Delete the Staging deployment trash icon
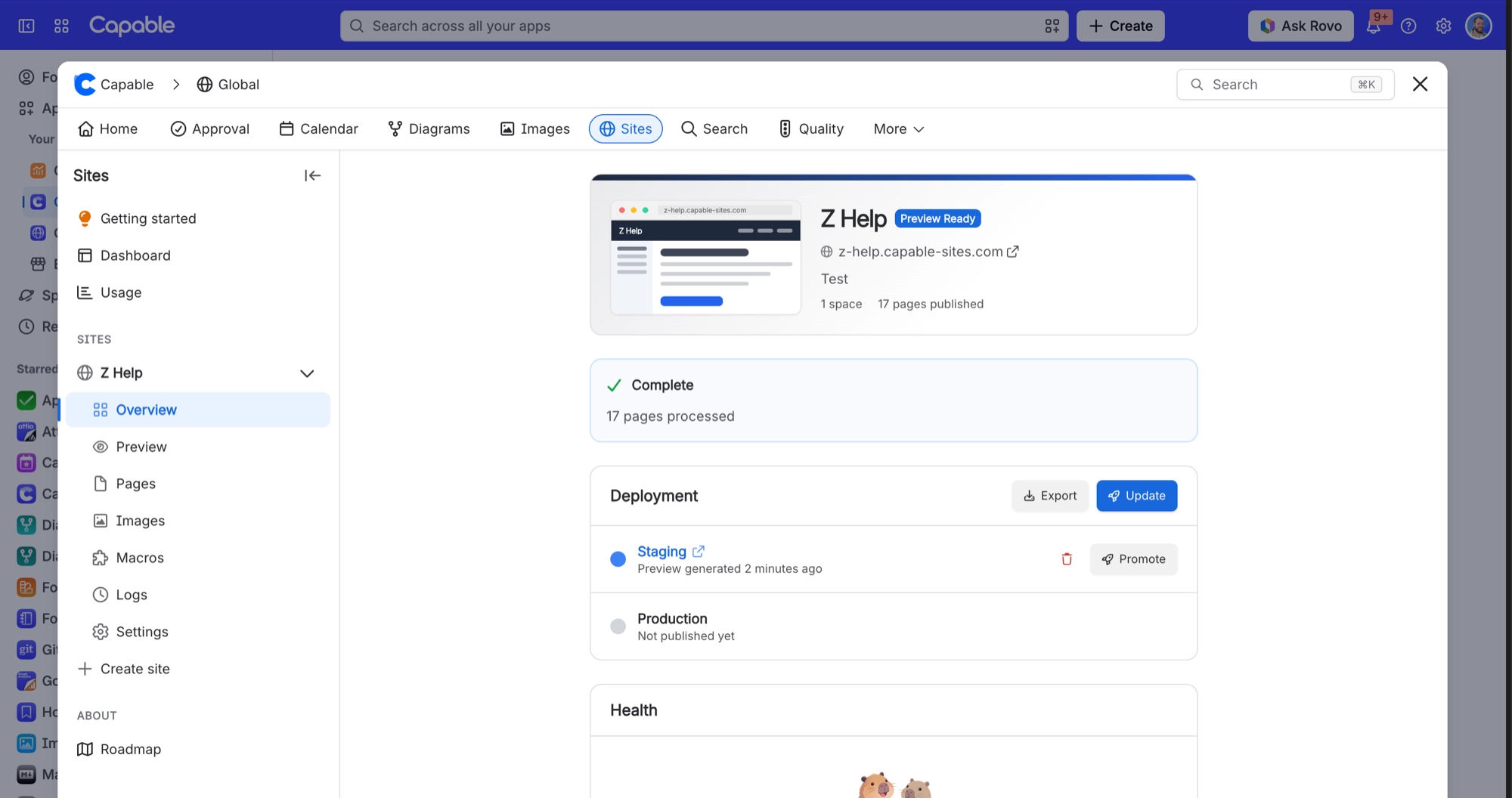This screenshot has width=1512, height=798. tap(1067, 559)
